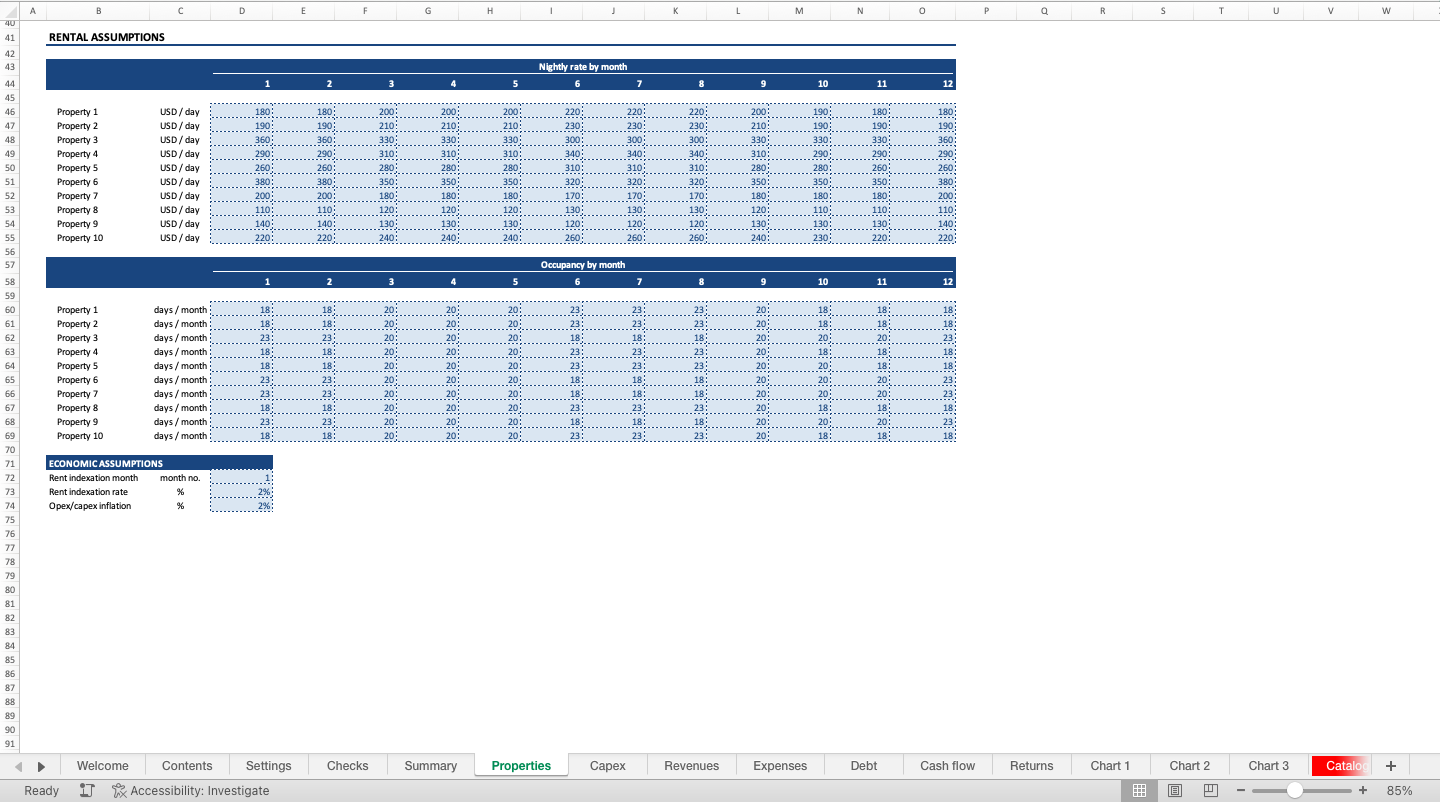Zoom in using the plus icon

click(1361, 790)
